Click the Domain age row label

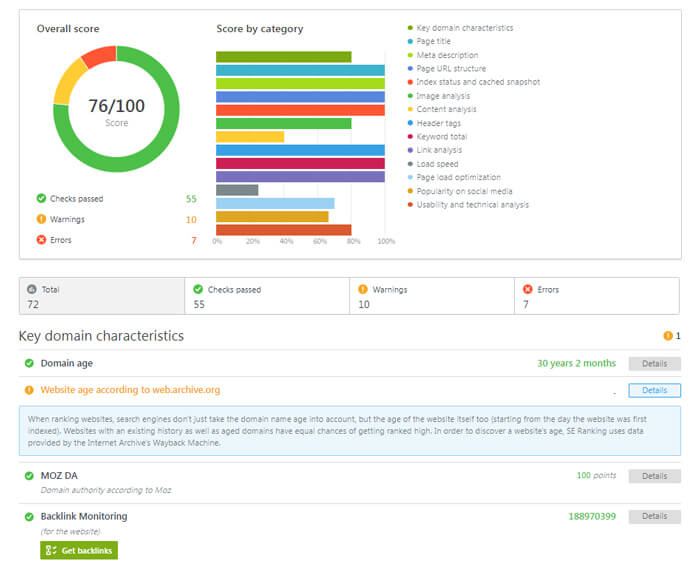67,363
